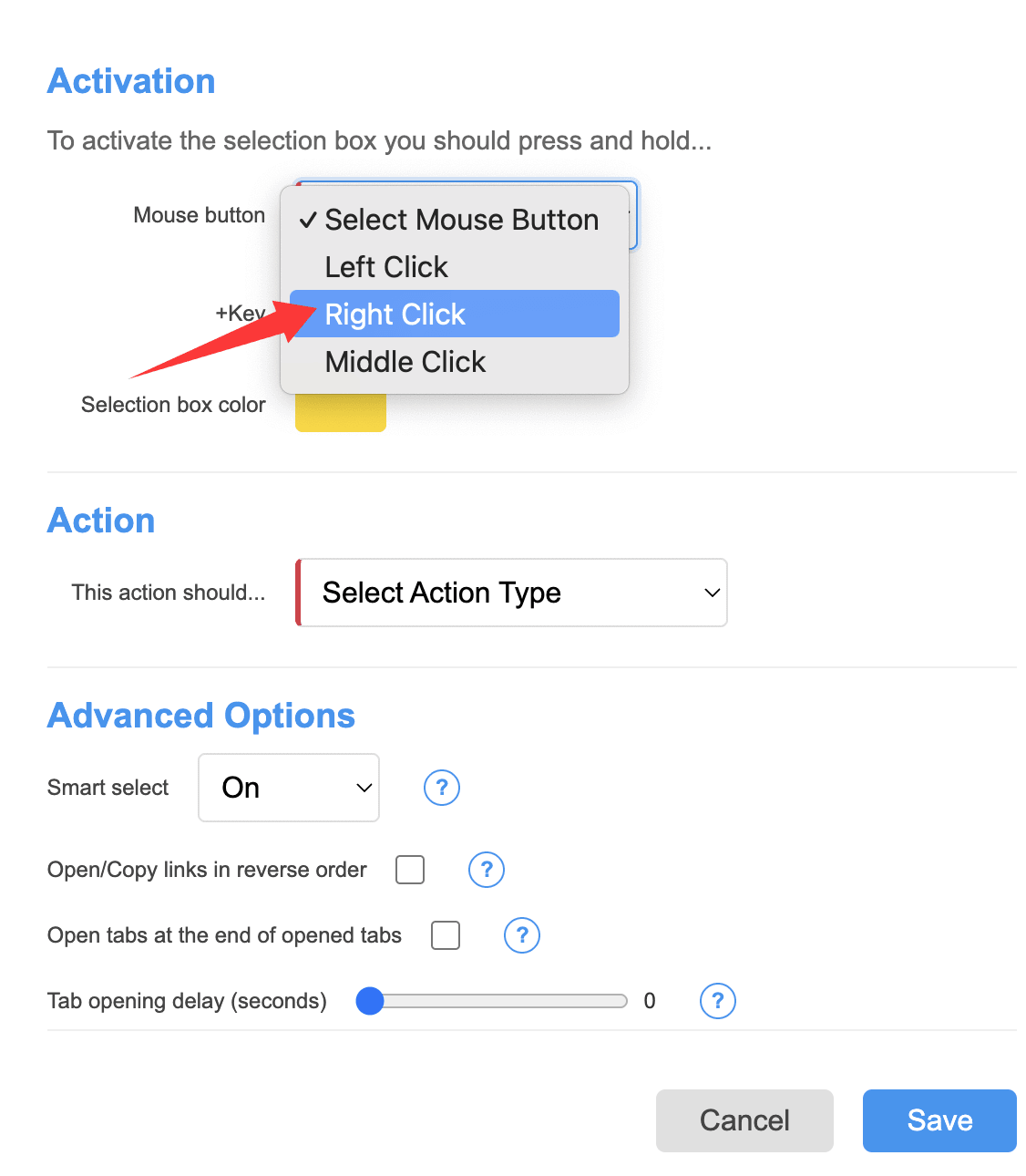The height and width of the screenshot is (1176, 1026).
Task: Click the yellow selection box color swatch
Action: point(341,415)
